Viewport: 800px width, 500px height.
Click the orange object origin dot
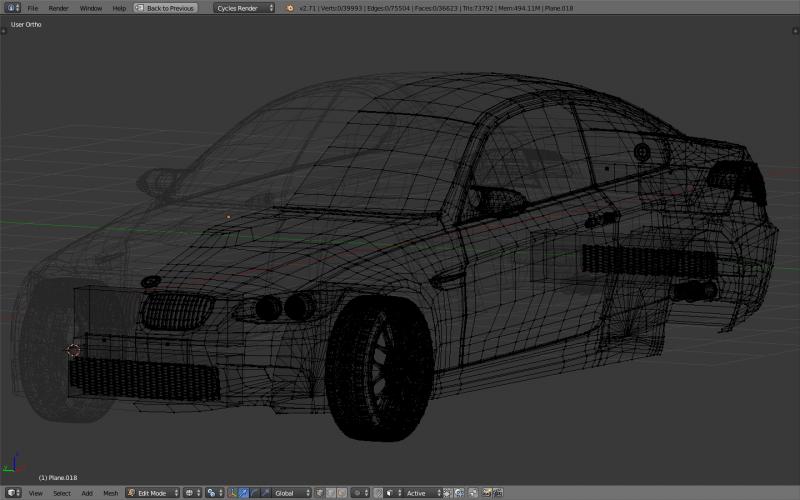pyautogui.click(x=228, y=217)
